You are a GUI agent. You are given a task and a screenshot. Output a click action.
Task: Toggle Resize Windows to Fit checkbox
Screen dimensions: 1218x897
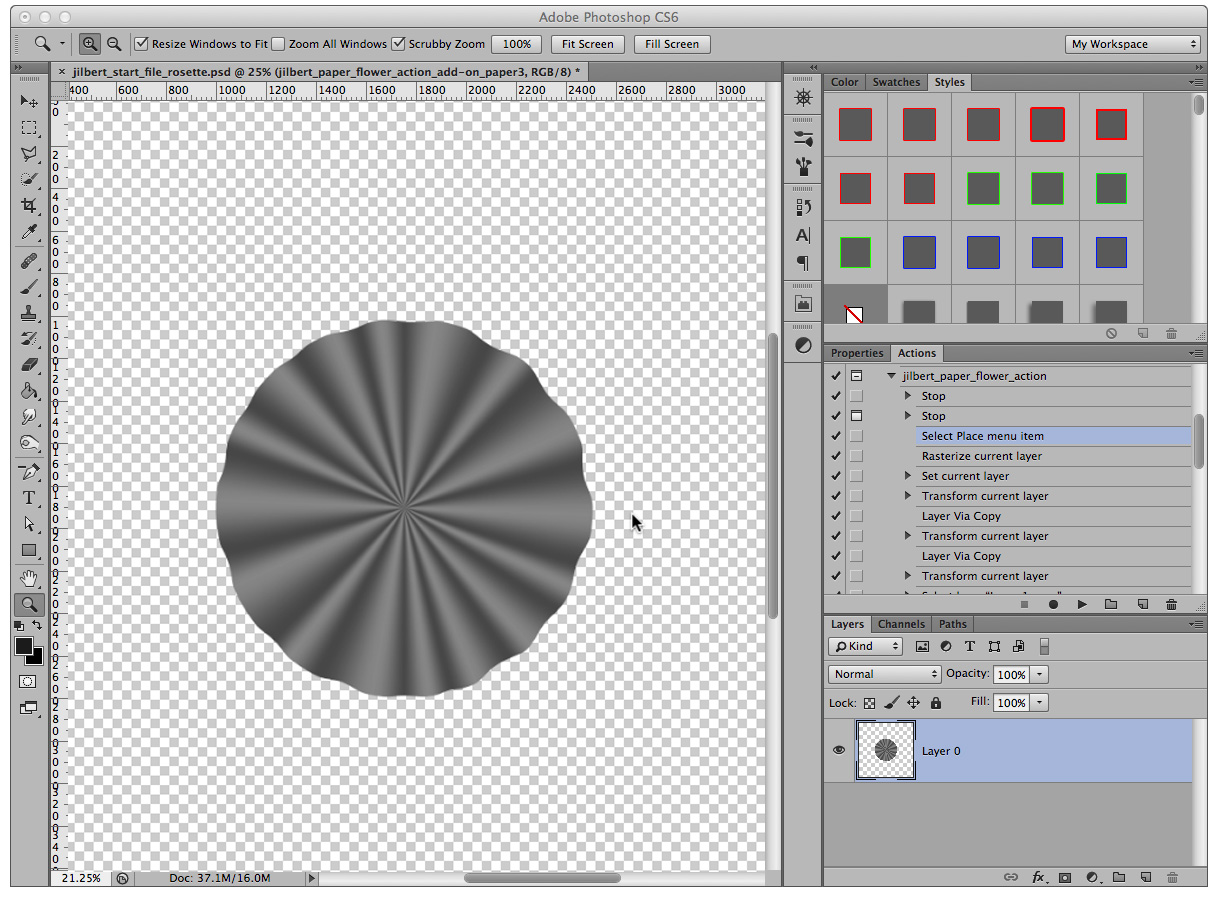(141, 44)
